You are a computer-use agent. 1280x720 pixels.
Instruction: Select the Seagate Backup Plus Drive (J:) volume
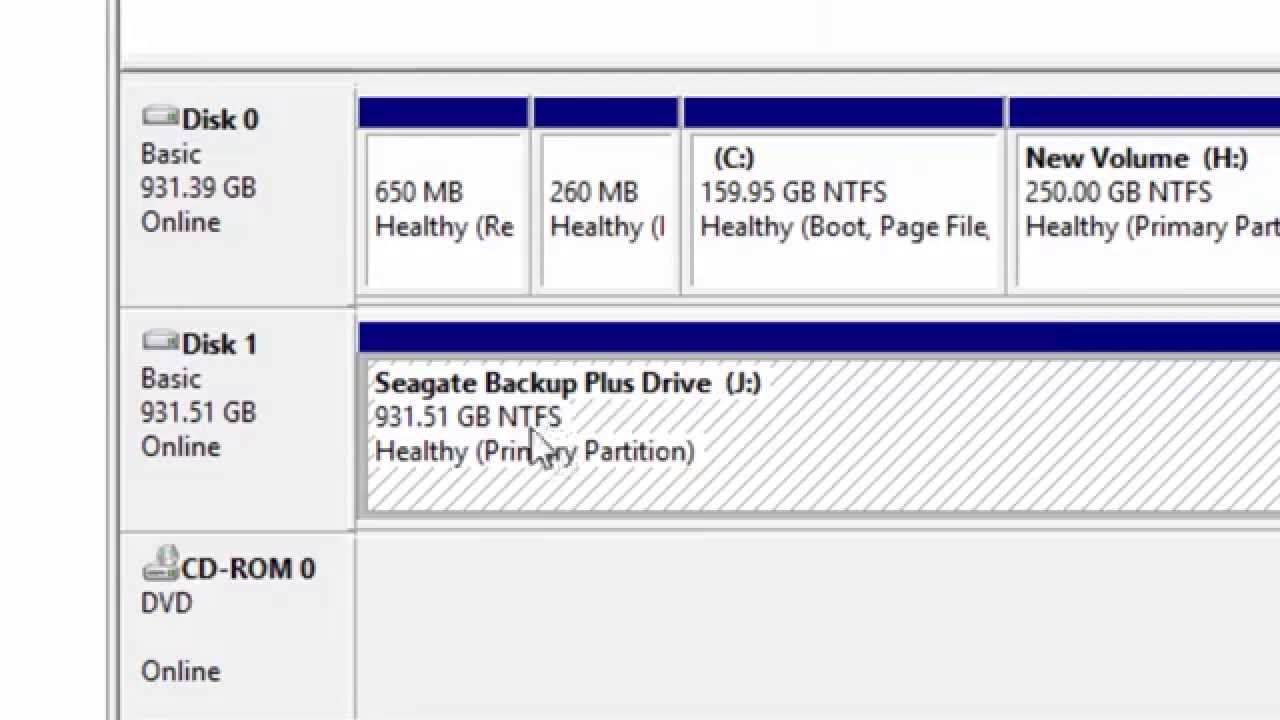pos(820,434)
